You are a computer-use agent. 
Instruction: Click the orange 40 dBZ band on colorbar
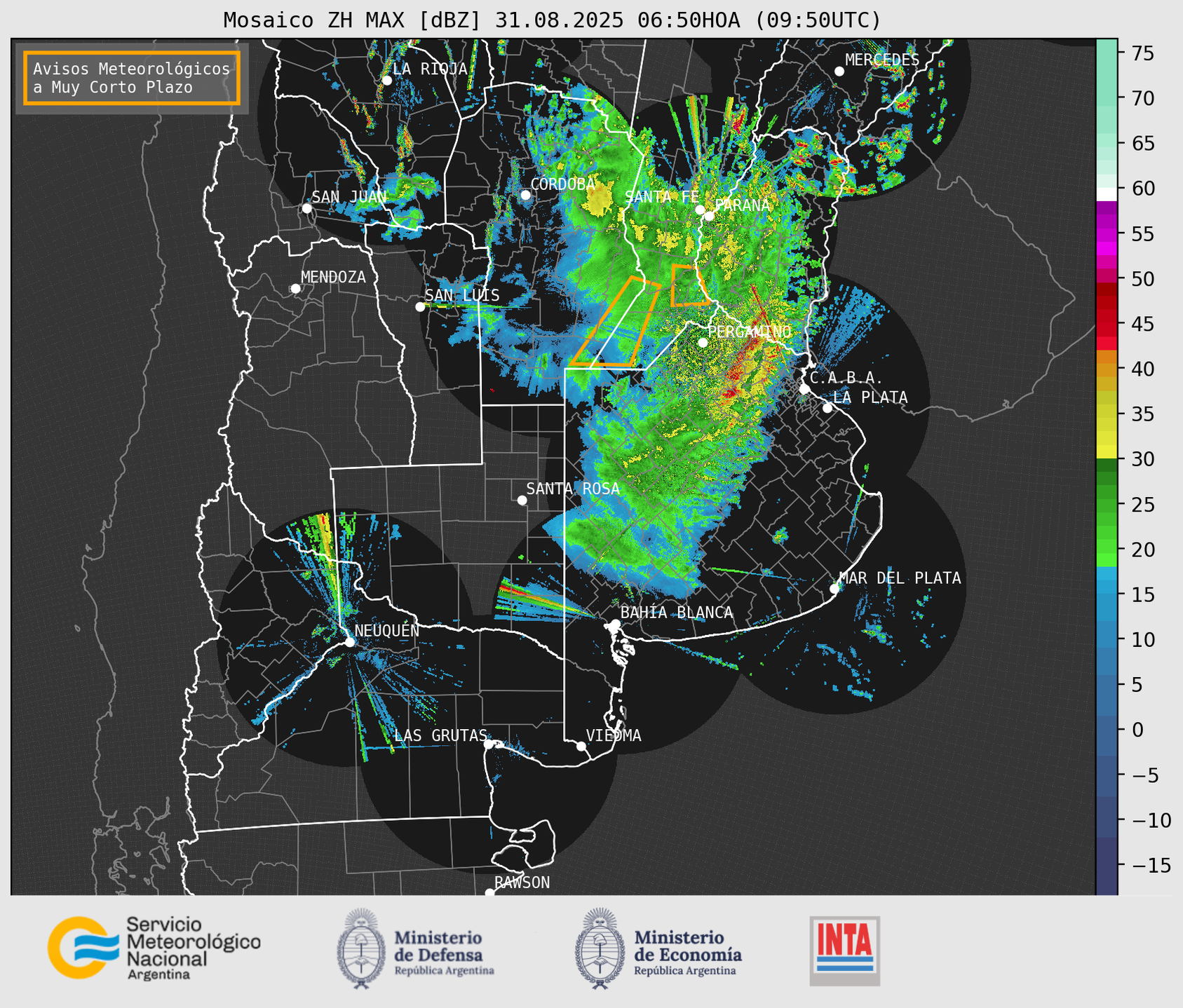click(1107, 369)
